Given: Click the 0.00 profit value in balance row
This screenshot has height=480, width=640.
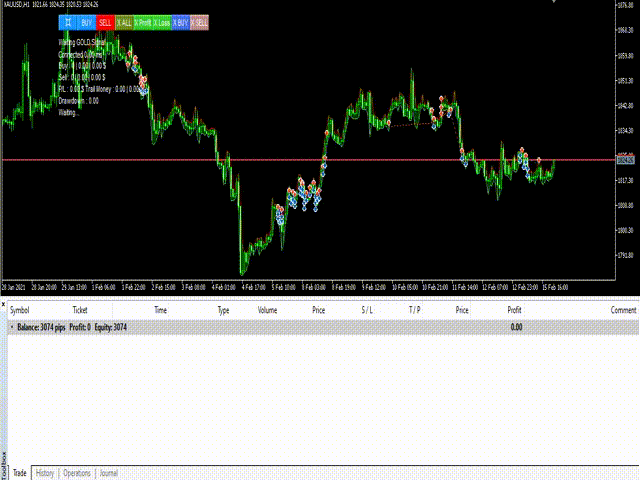Looking at the screenshot, I should pos(516,327).
